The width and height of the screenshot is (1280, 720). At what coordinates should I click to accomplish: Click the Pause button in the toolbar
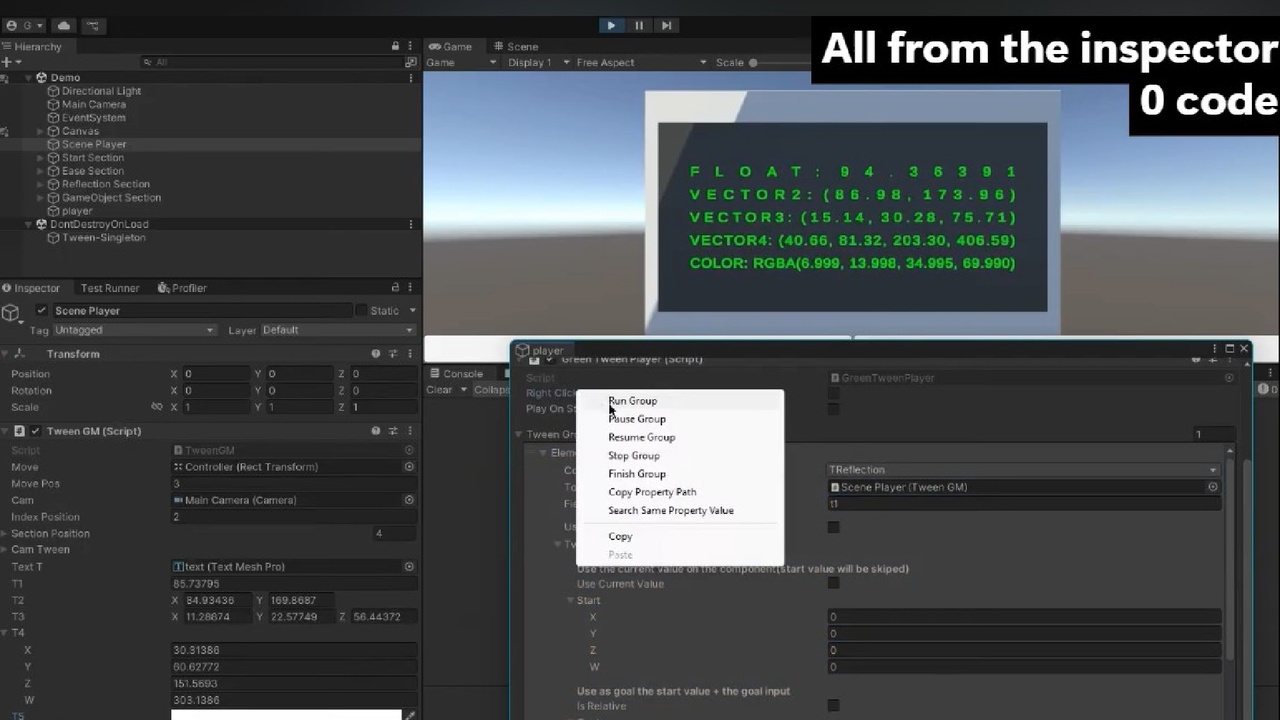[x=639, y=25]
